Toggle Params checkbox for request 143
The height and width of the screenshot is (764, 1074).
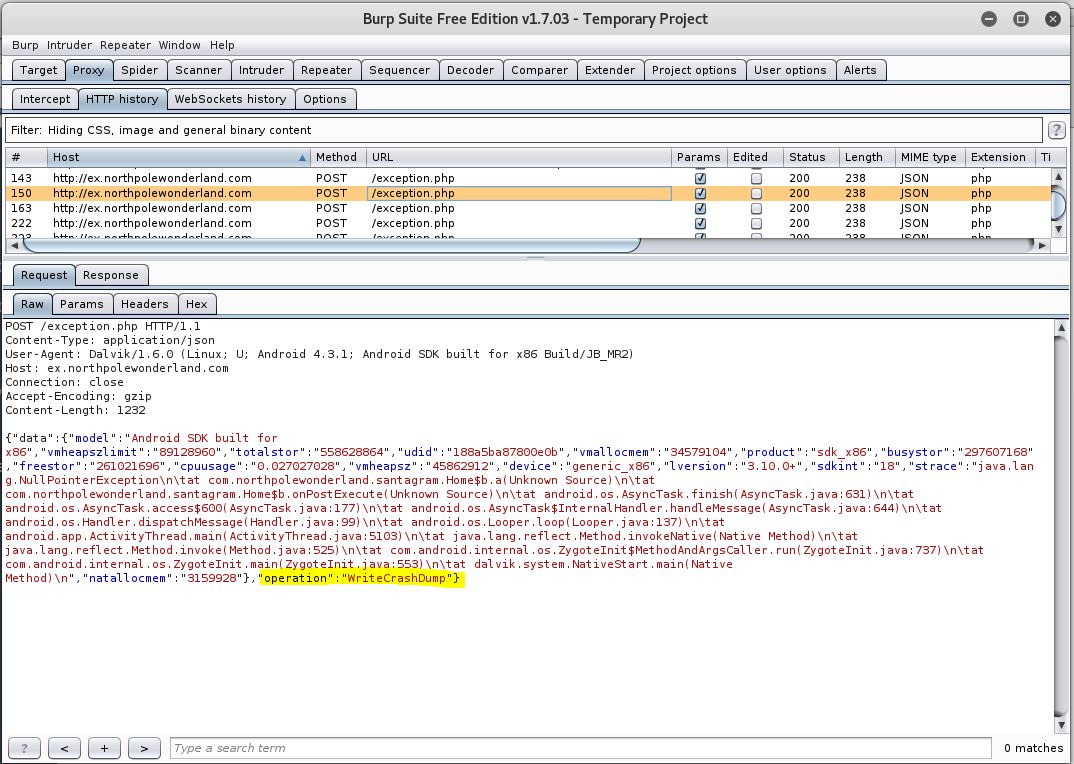(700, 178)
